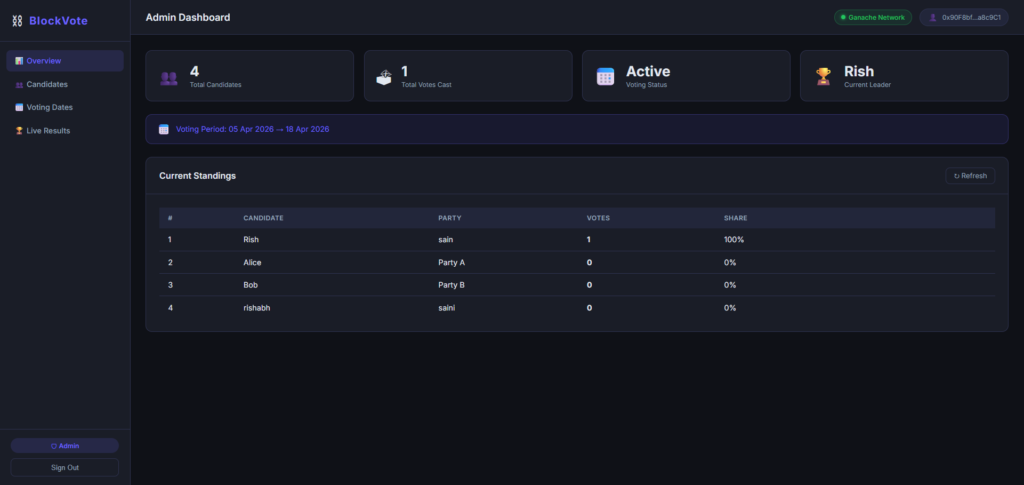Click the calendar icon in Voting Period banner
The height and width of the screenshot is (485, 1024).
point(164,129)
